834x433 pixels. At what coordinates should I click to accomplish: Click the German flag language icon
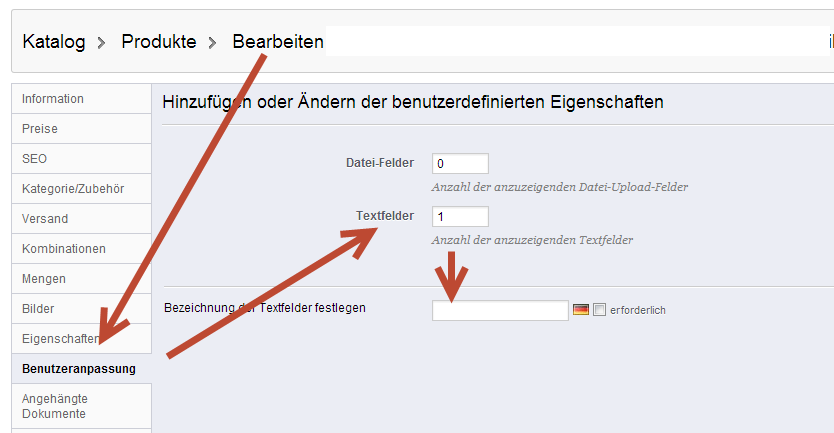580,310
